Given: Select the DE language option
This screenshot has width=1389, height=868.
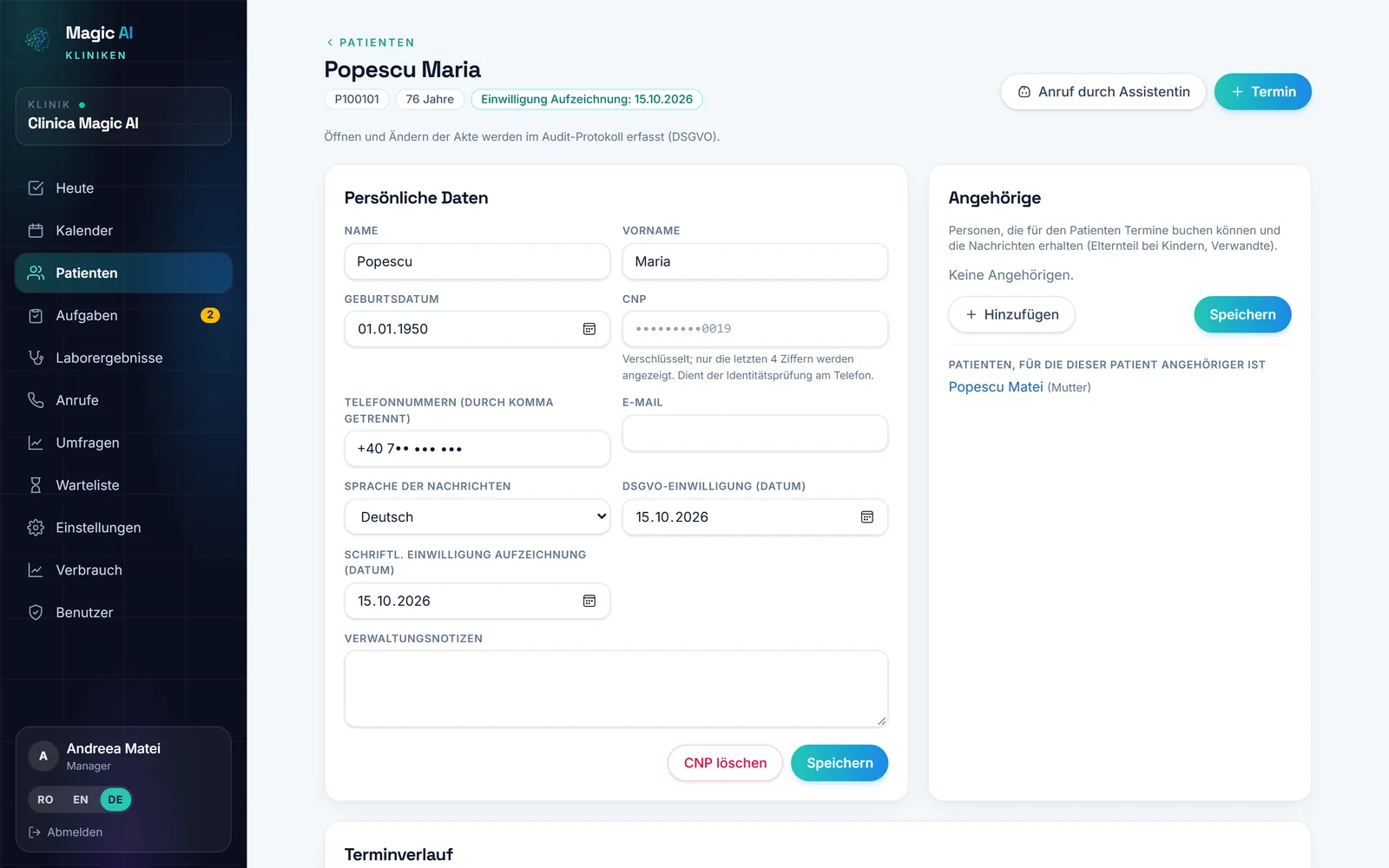Looking at the screenshot, I should pyautogui.click(x=115, y=799).
